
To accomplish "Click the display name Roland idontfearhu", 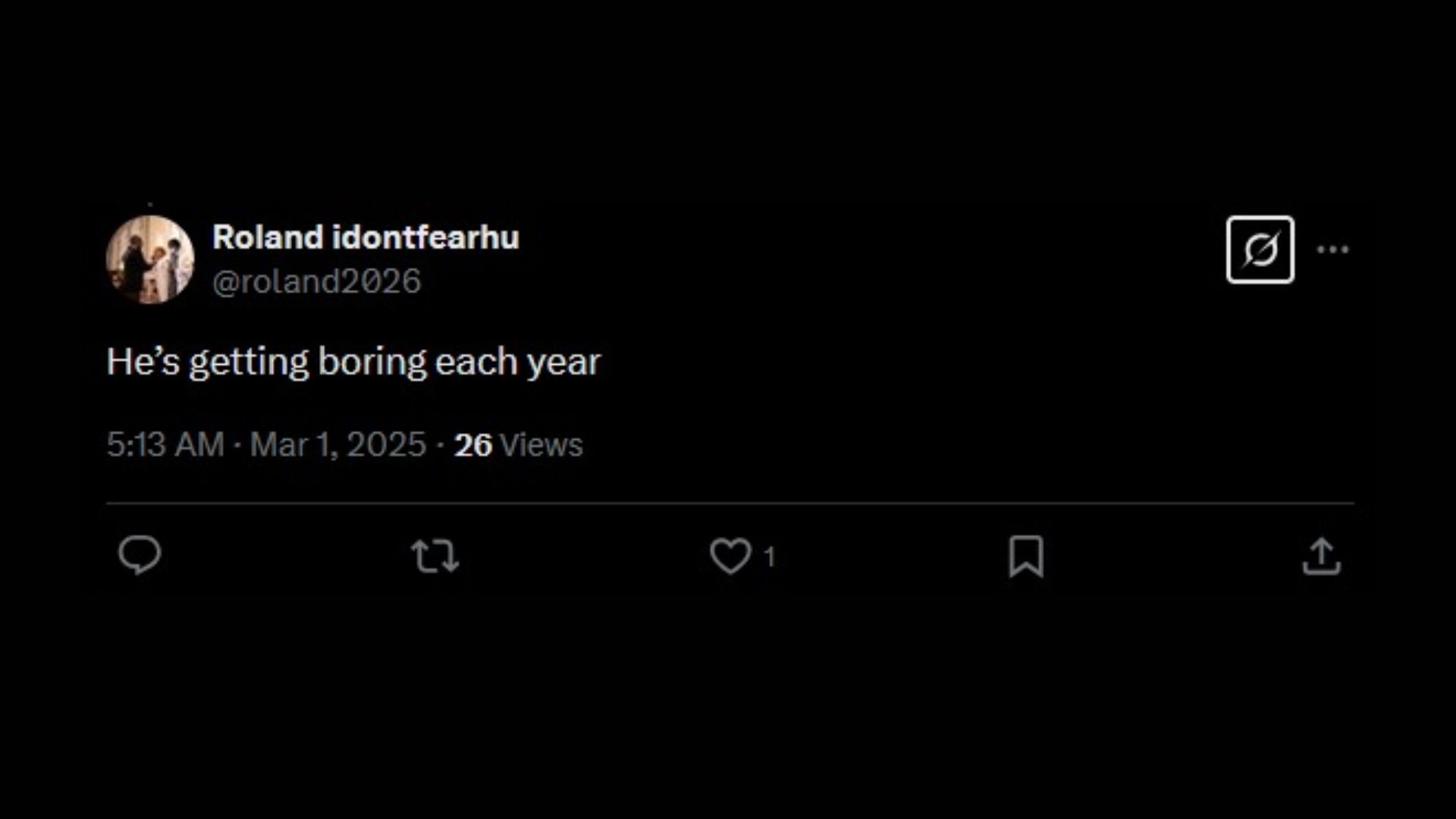I will tap(366, 237).
